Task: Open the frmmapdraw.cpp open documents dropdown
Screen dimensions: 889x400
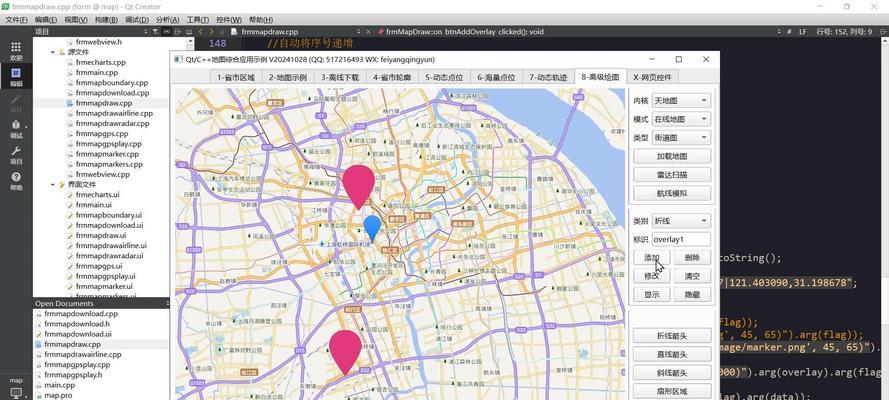Action: point(297,32)
